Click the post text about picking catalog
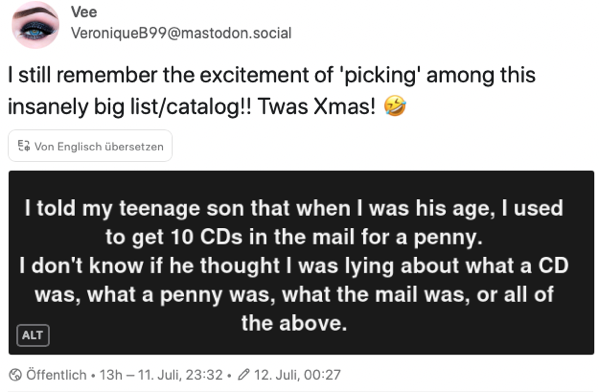The image size is (599, 392). pyautogui.click(x=272, y=90)
